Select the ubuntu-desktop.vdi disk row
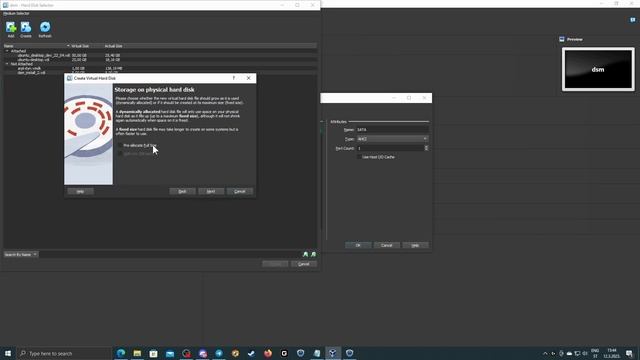The height and width of the screenshot is (360, 640). tap(160, 60)
